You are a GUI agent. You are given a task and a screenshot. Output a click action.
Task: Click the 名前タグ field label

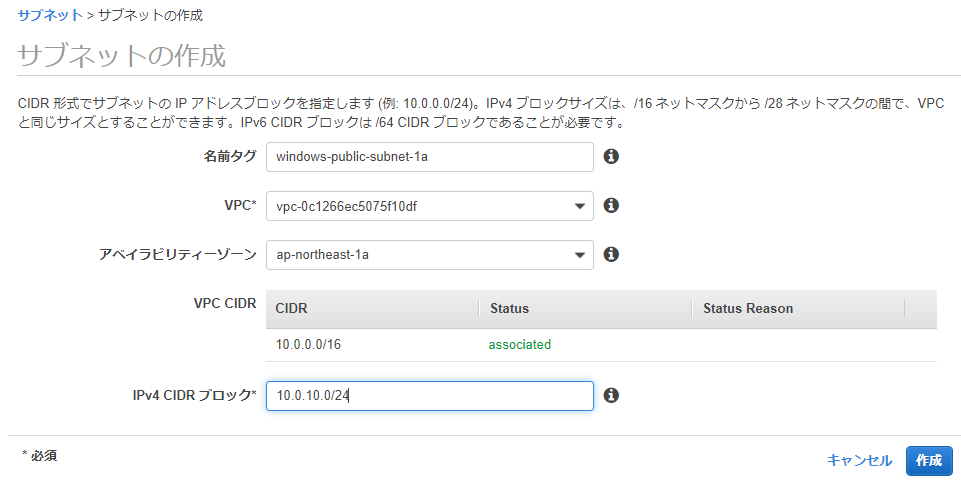pyautogui.click(x=230, y=156)
